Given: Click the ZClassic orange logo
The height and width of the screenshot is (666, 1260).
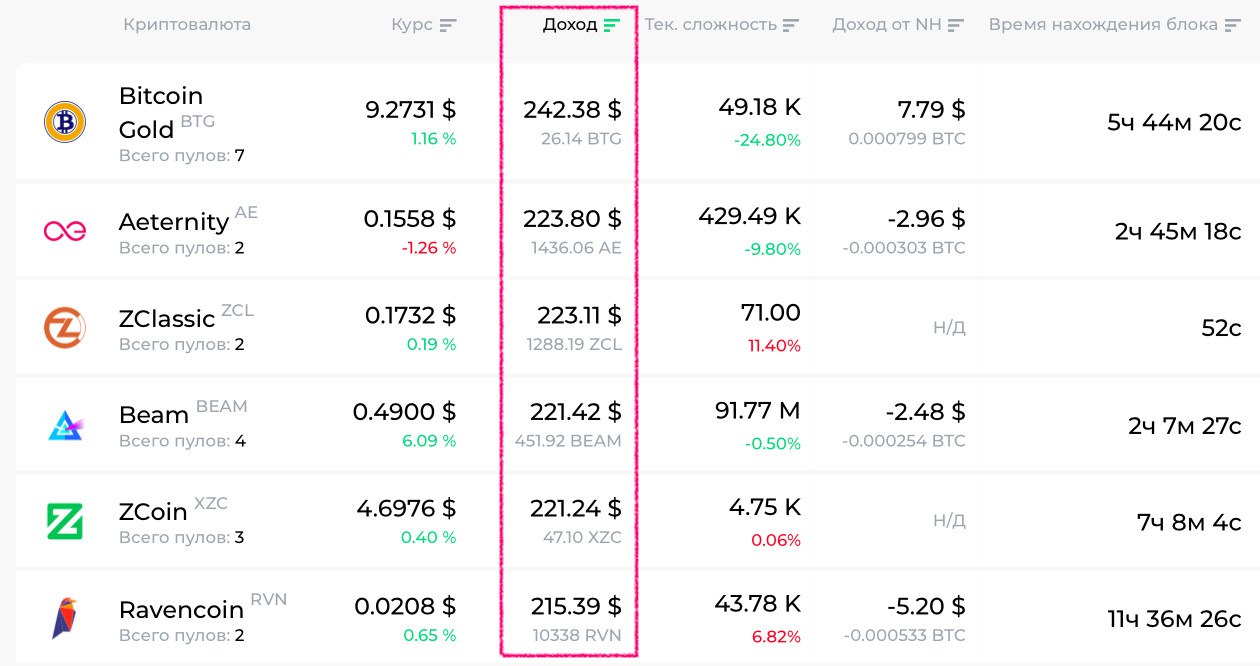Looking at the screenshot, I should (65, 327).
